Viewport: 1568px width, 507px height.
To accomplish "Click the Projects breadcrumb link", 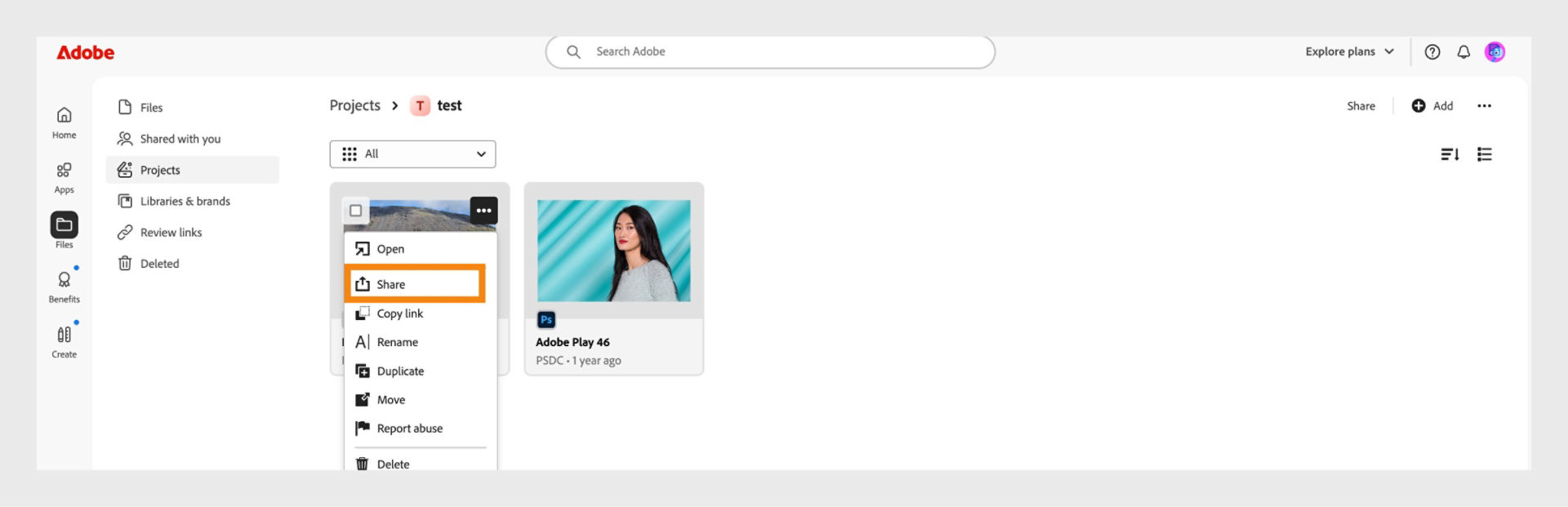I will tap(354, 105).
